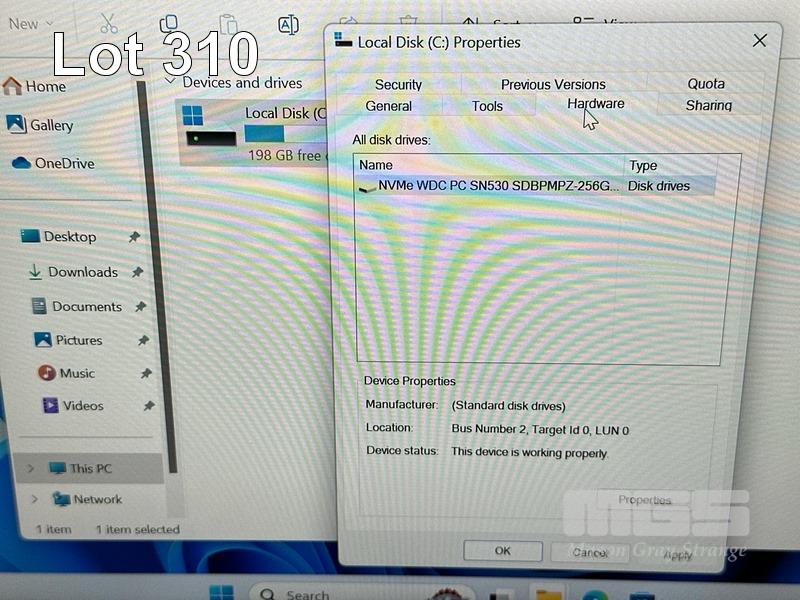
Task: Expand the Network tree node
Action: [35, 499]
